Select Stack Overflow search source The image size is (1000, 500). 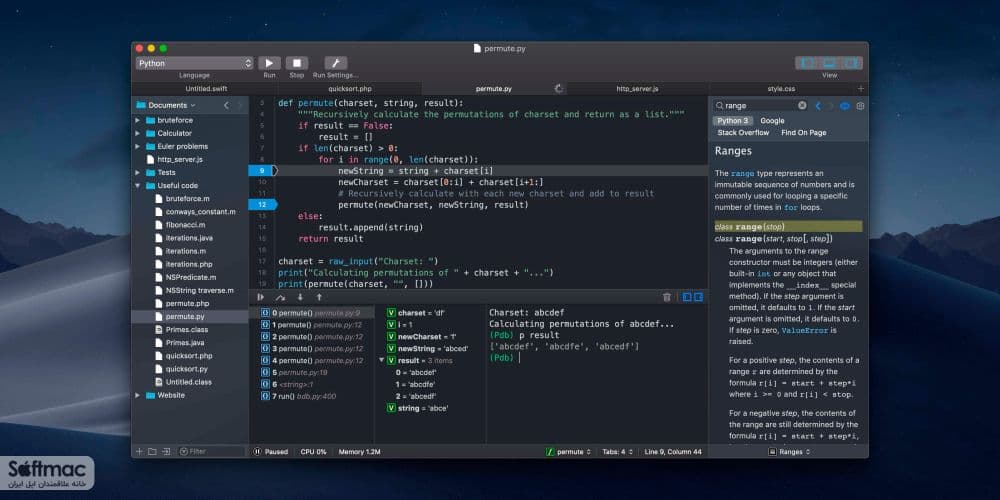pos(743,133)
